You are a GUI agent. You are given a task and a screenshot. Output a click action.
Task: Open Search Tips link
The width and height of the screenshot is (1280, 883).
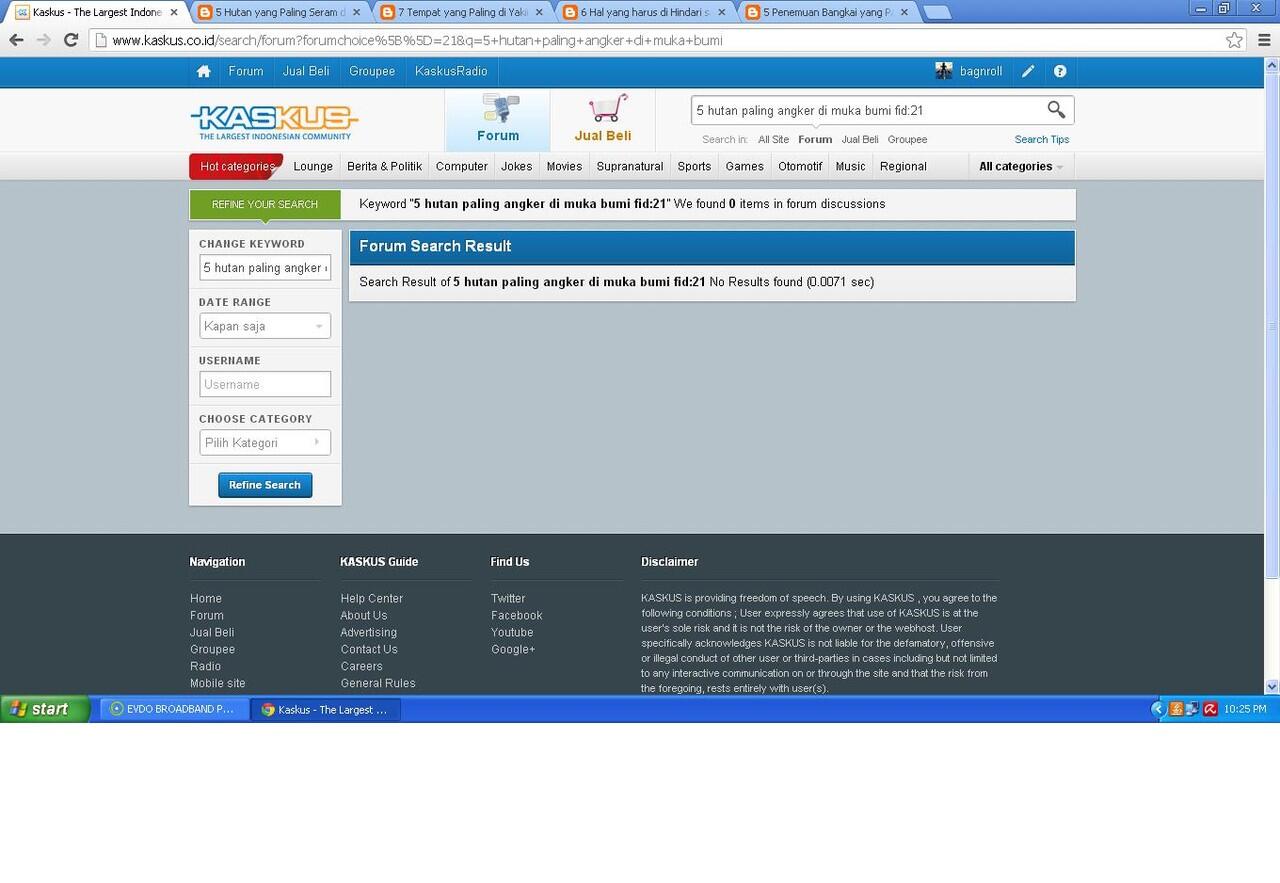pos(1042,140)
